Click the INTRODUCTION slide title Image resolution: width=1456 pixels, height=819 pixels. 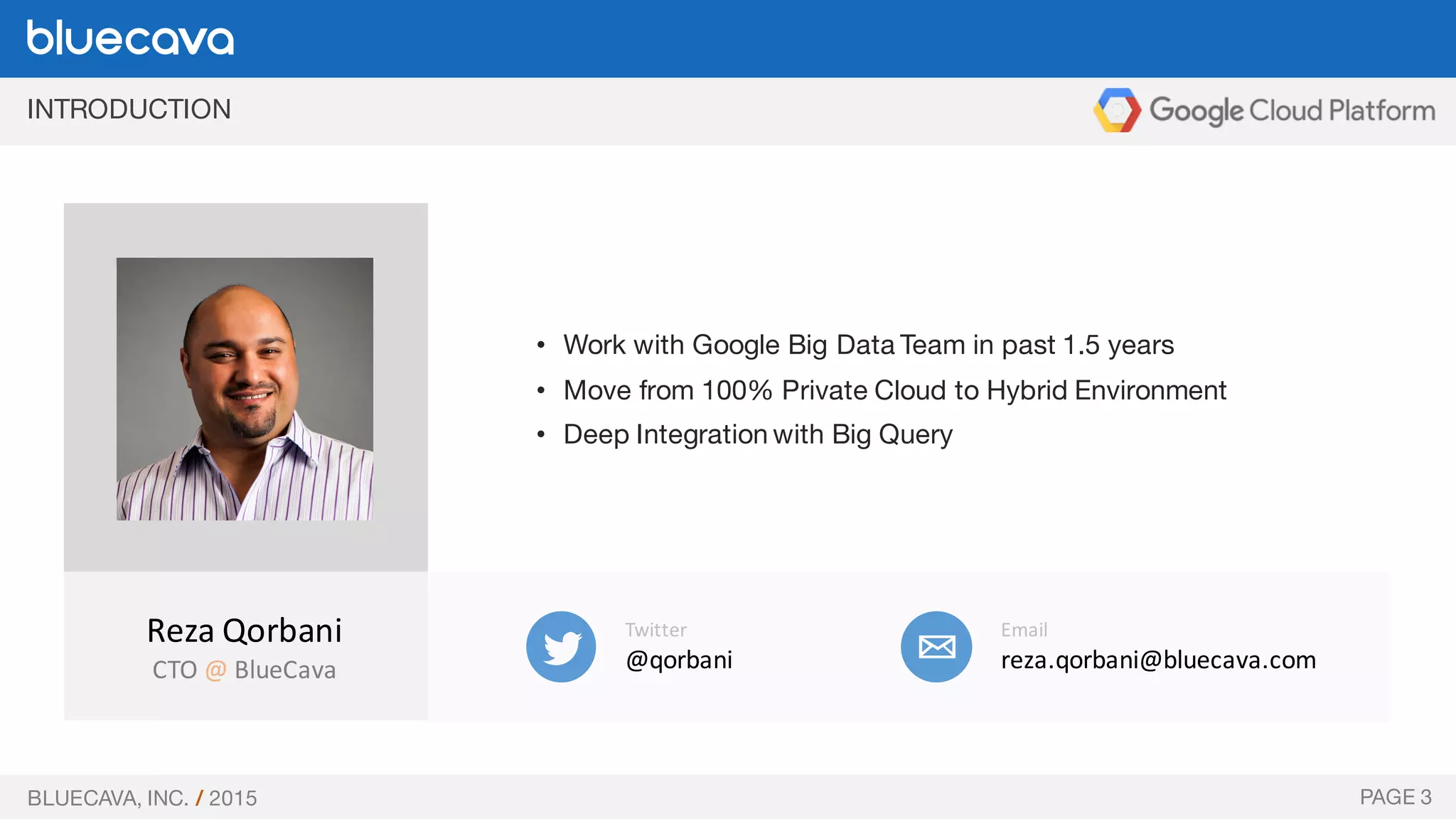[129, 109]
